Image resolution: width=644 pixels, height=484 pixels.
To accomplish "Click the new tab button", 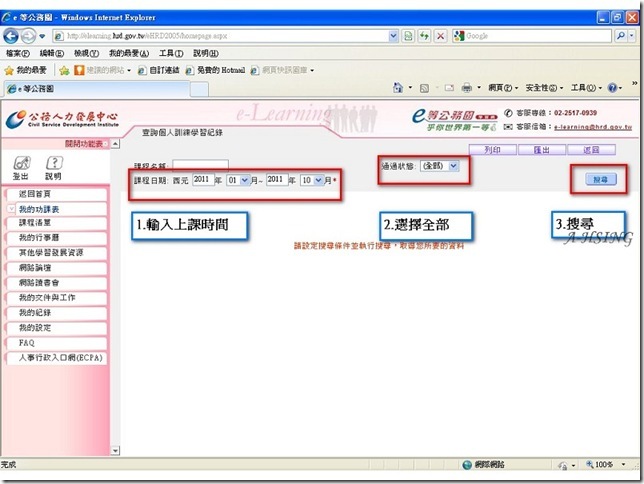I will tap(199, 89).
